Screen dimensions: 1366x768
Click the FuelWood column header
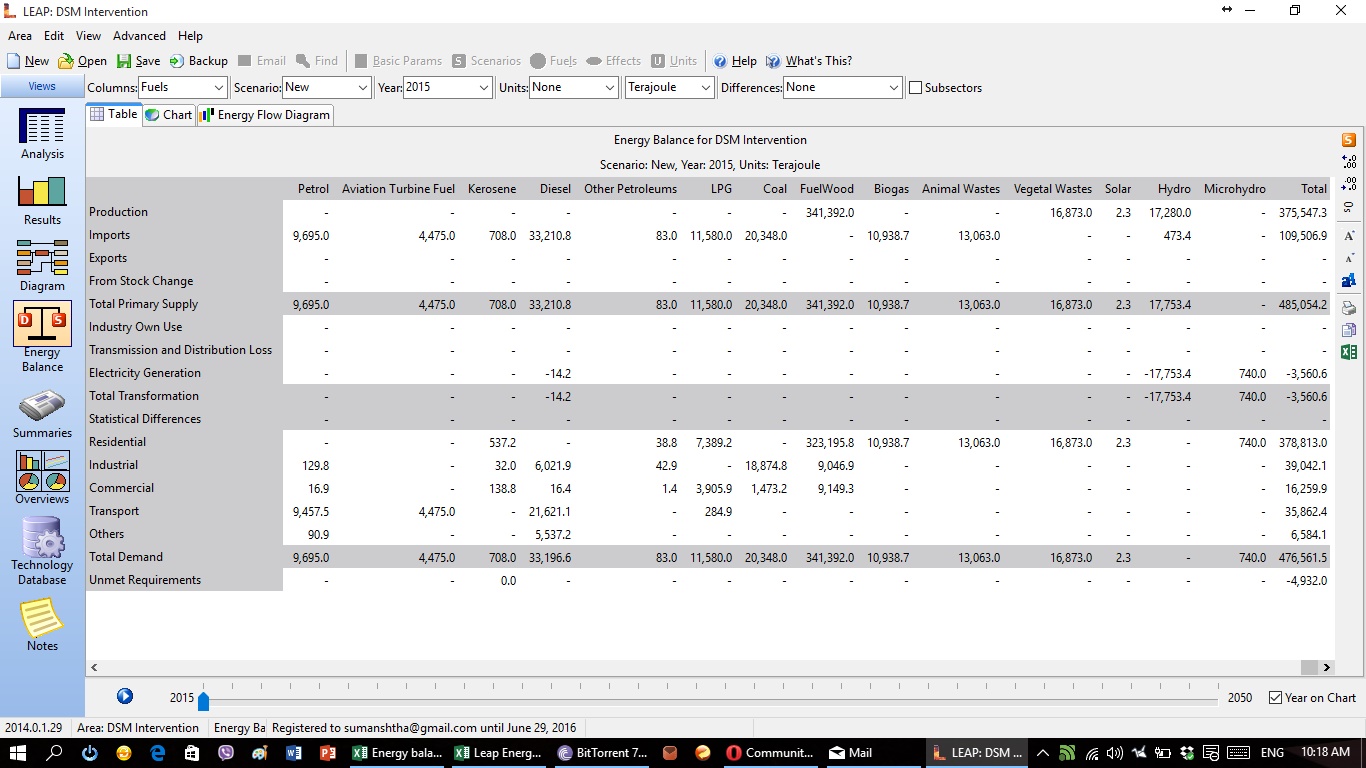coord(827,189)
